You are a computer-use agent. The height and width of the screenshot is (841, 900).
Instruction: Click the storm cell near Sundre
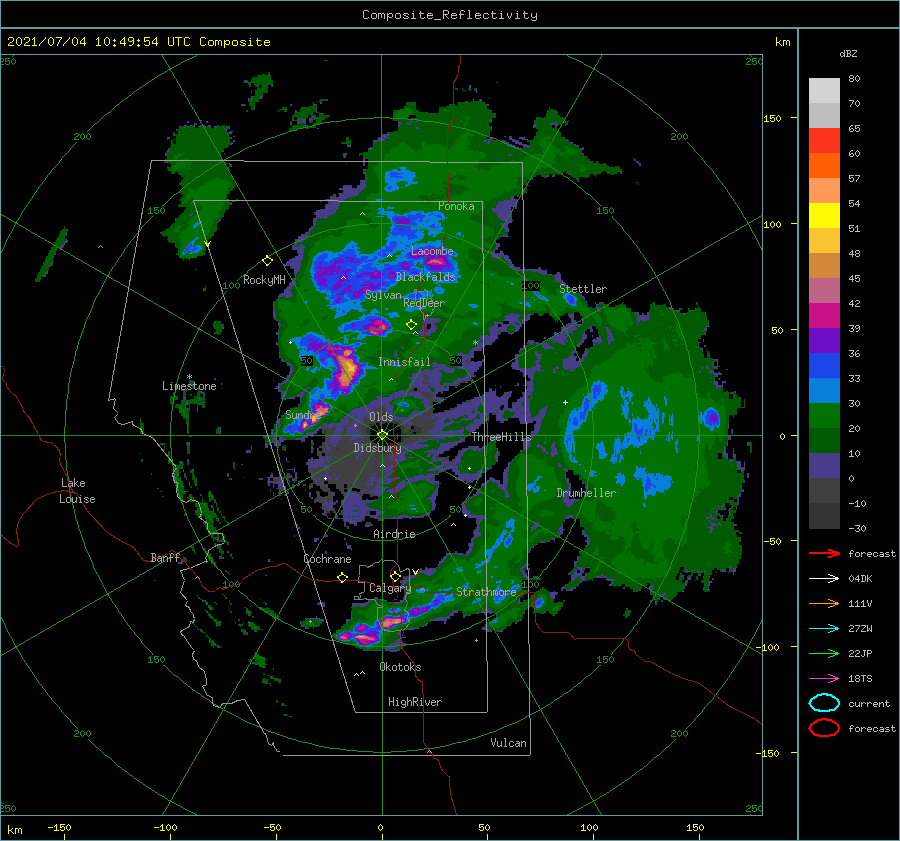(x=312, y=418)
